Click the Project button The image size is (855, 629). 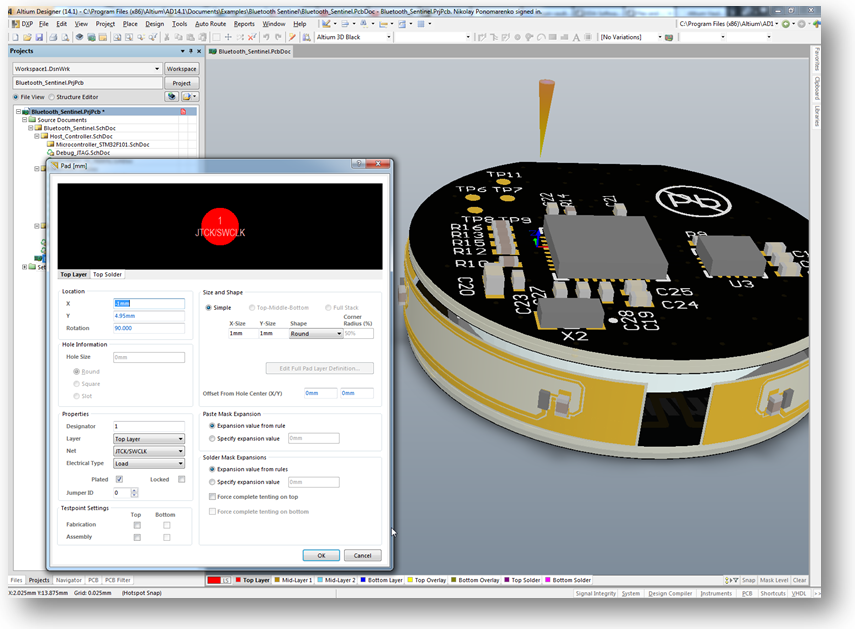(x=182, y=83)
